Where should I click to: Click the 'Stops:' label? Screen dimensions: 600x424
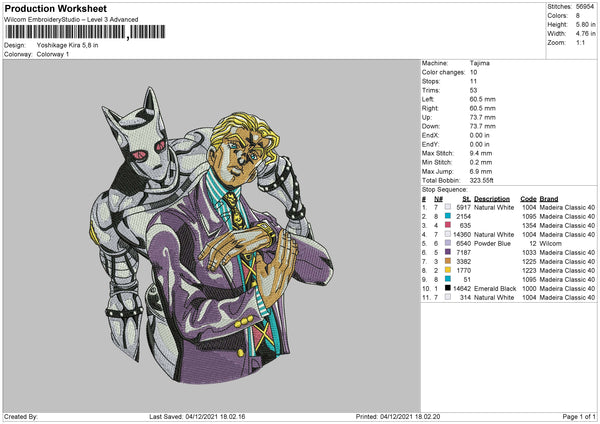431,81
